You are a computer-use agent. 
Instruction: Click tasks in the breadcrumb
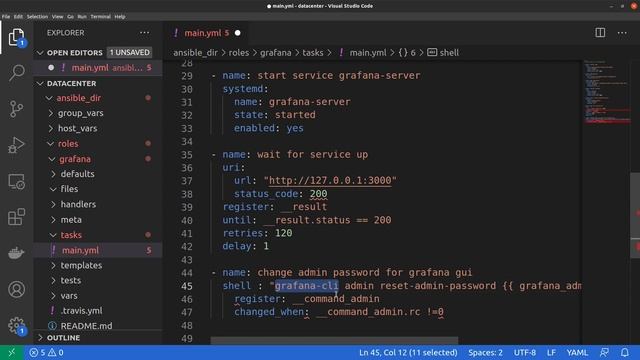[313, 53]
